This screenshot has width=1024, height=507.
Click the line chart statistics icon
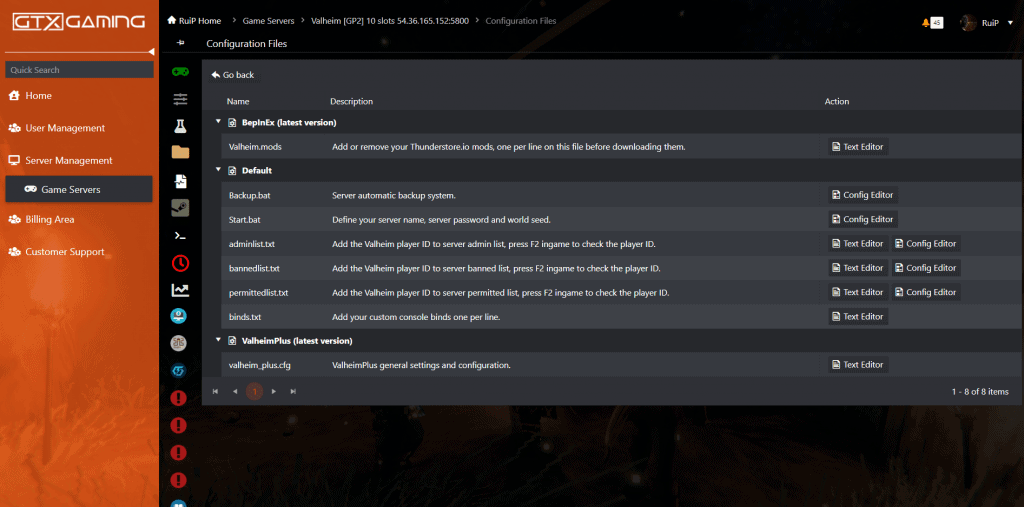pos(180,290)
